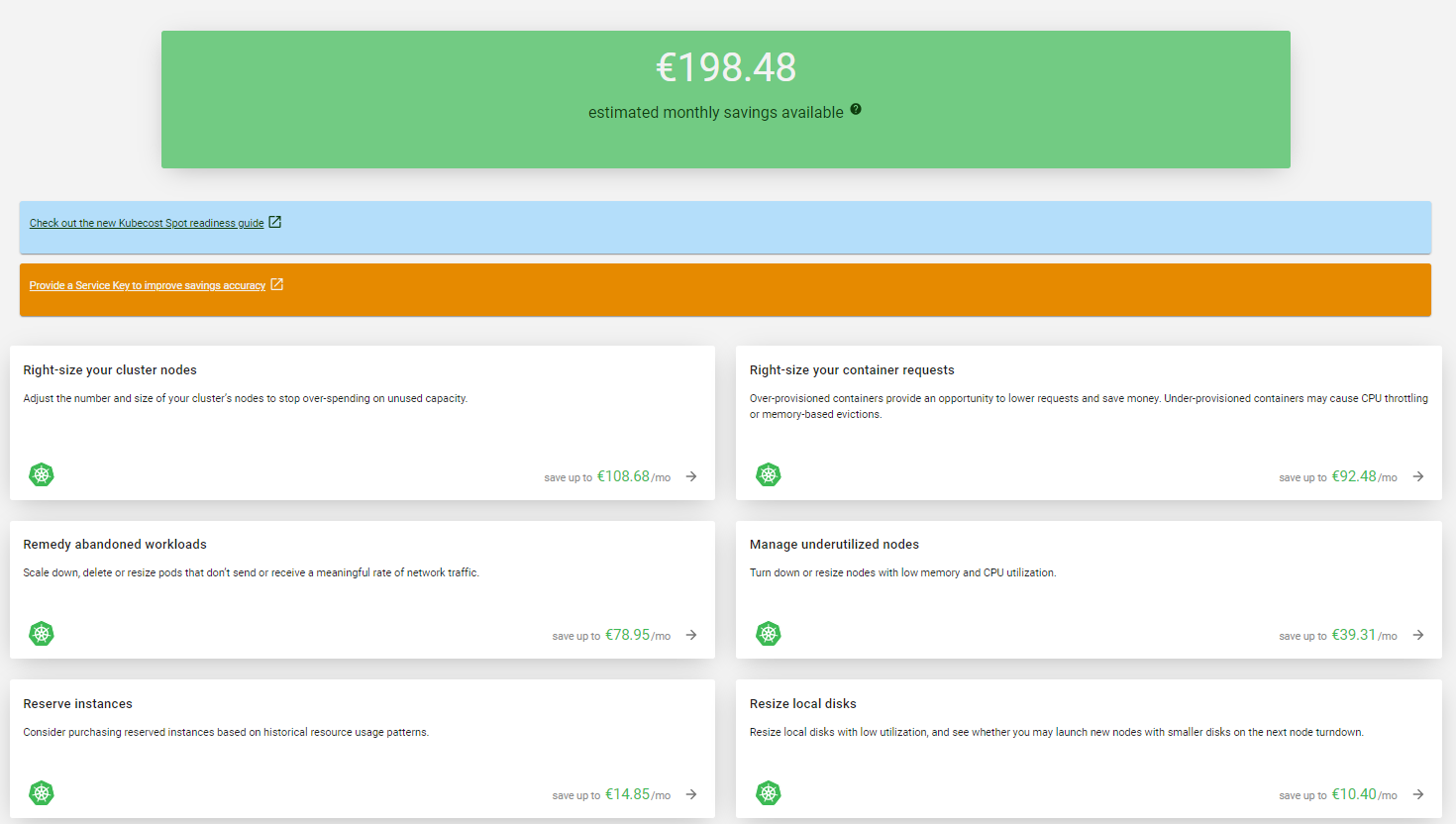Click description about over-provisioned containers

point(1089,407)
